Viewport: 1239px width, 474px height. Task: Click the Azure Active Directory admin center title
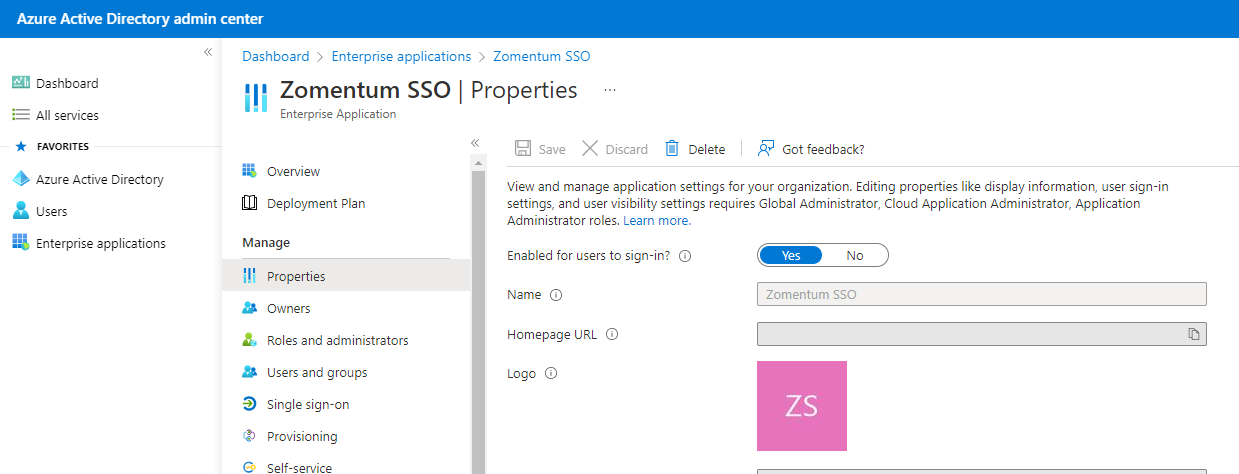click(140, 19)
